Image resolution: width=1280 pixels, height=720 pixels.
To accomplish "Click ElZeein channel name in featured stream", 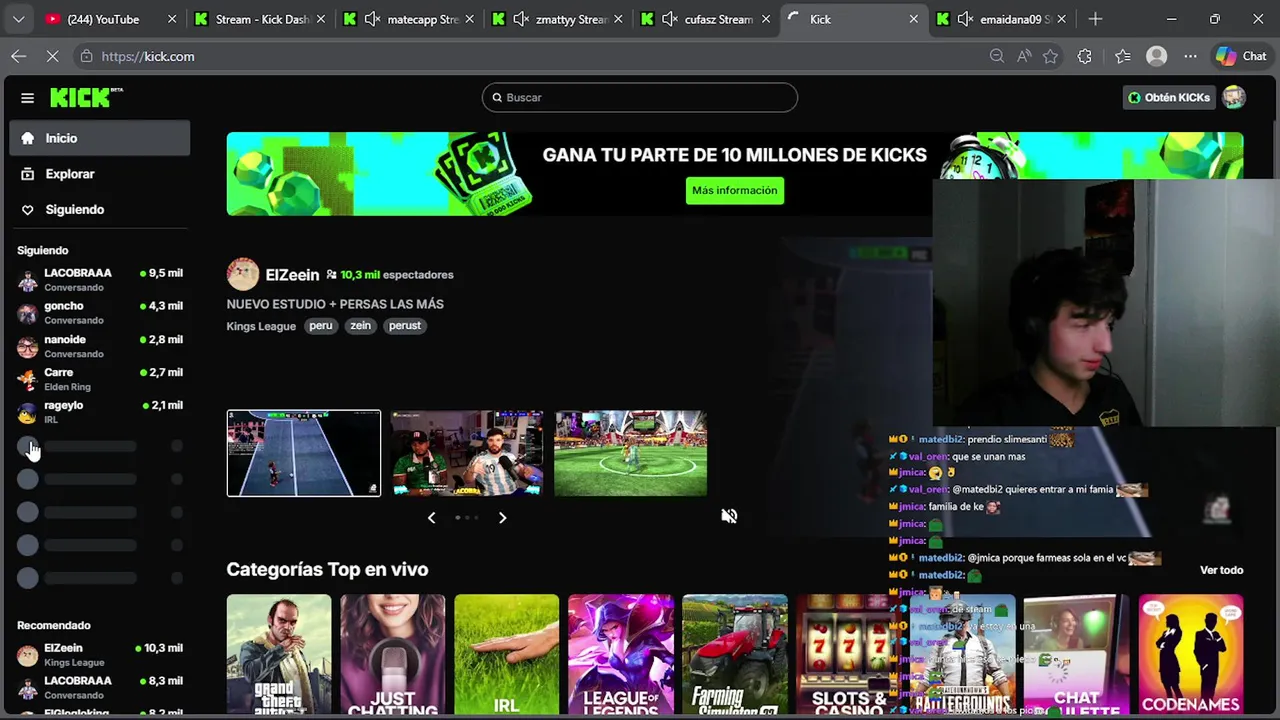I will point(292,274).
